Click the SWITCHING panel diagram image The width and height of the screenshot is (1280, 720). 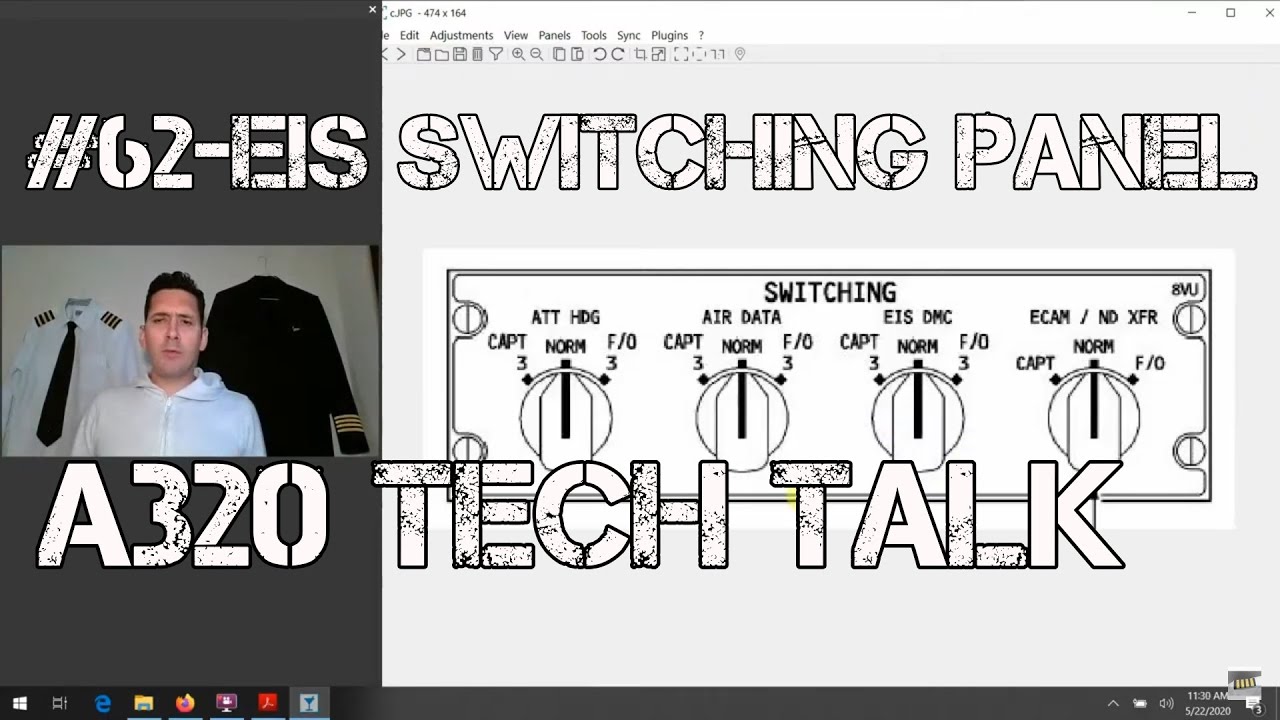click(829, 386)
